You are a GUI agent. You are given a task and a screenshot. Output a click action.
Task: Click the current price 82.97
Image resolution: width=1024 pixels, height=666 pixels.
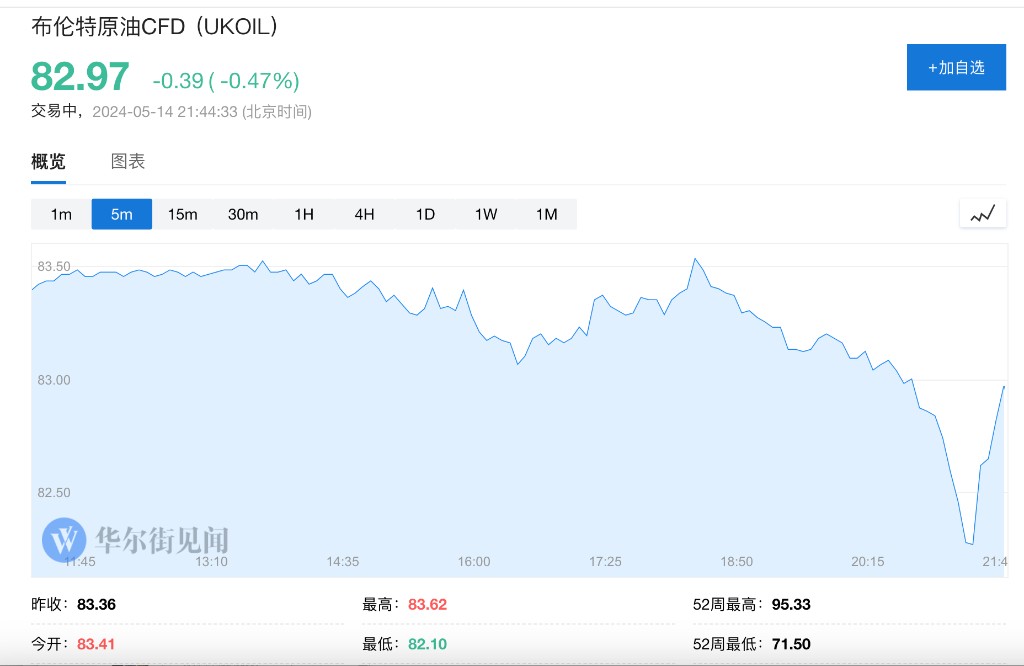point(80,77)
